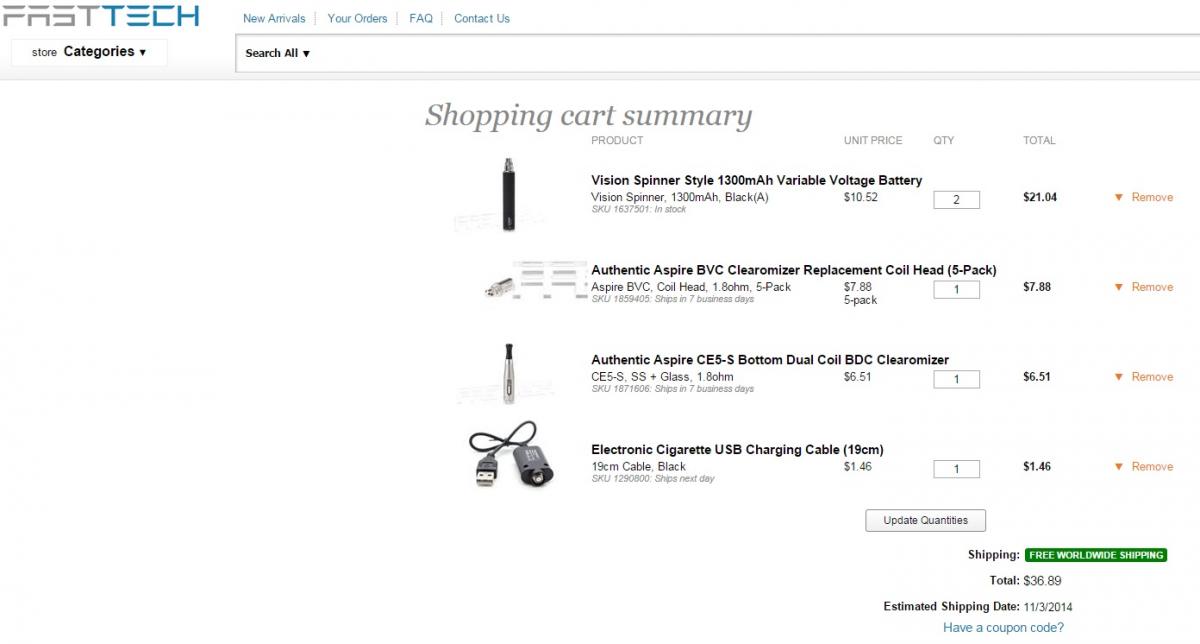Click the Have a coupon code link
The width and height of the screenshot is (1200, 644).
point(1003,628)
